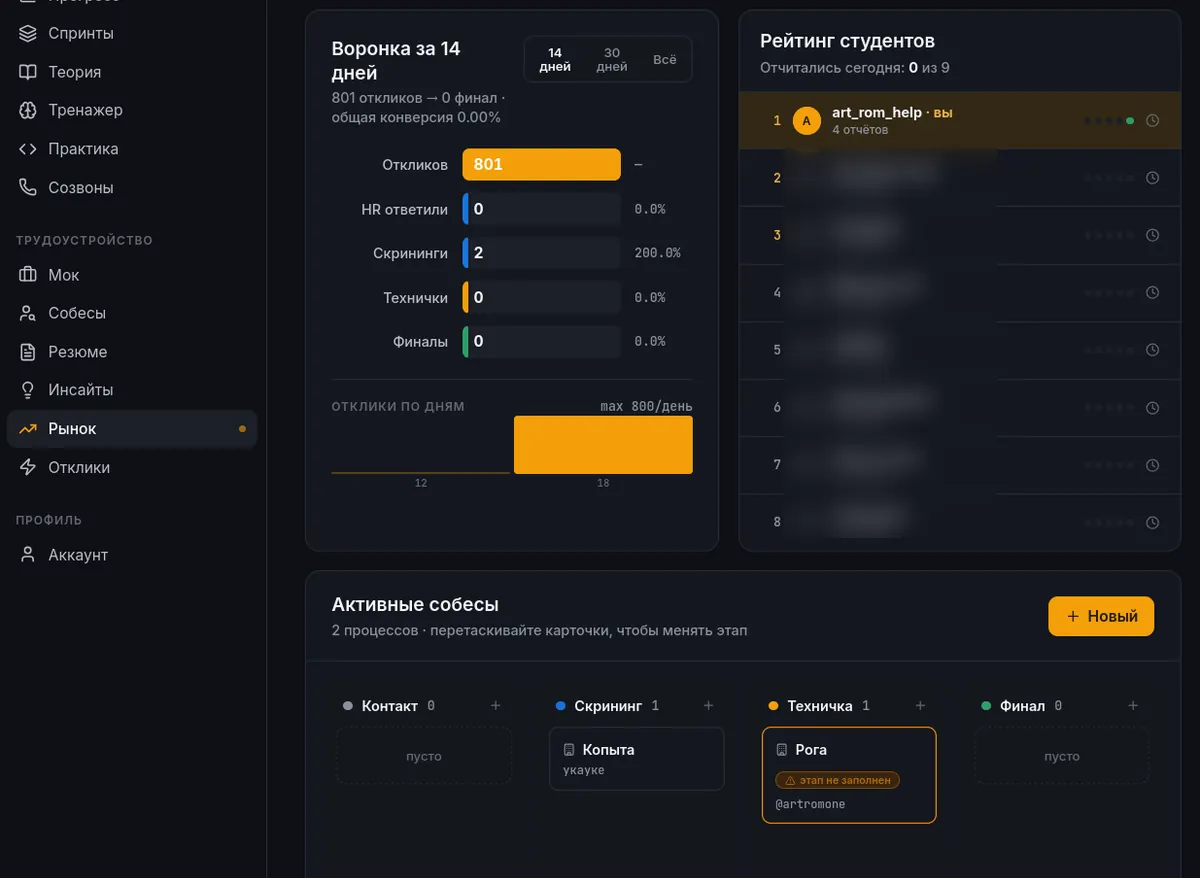
Task: Click the clock icon in rank 2 row
Action: [1152, 178]
